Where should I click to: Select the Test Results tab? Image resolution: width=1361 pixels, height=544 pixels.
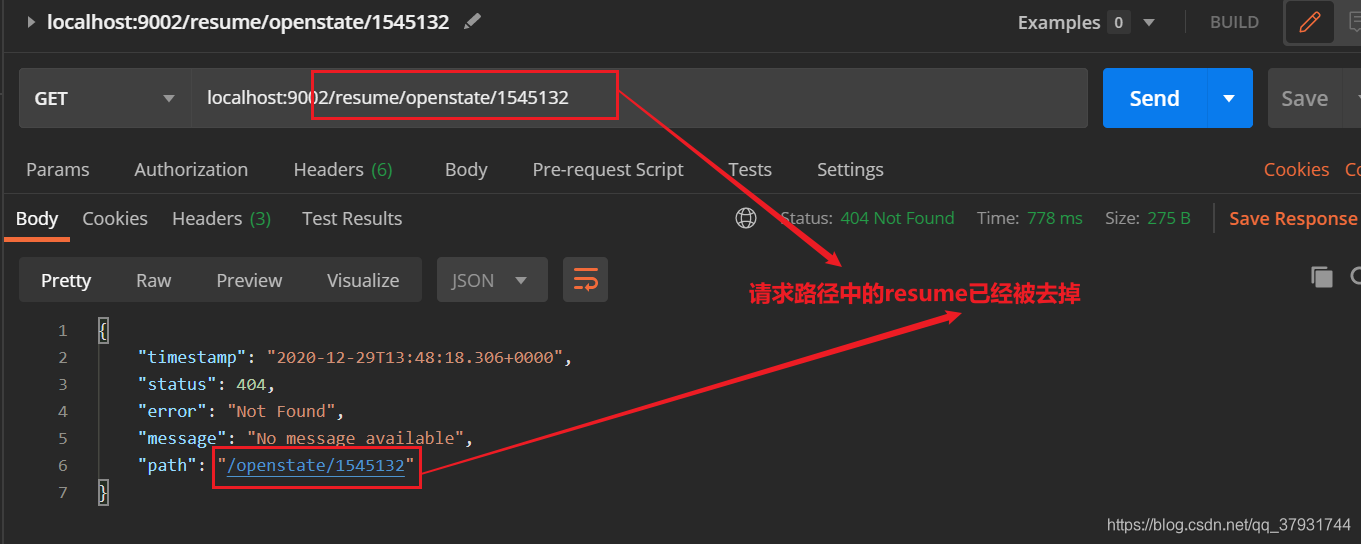[x=352, y=218]
